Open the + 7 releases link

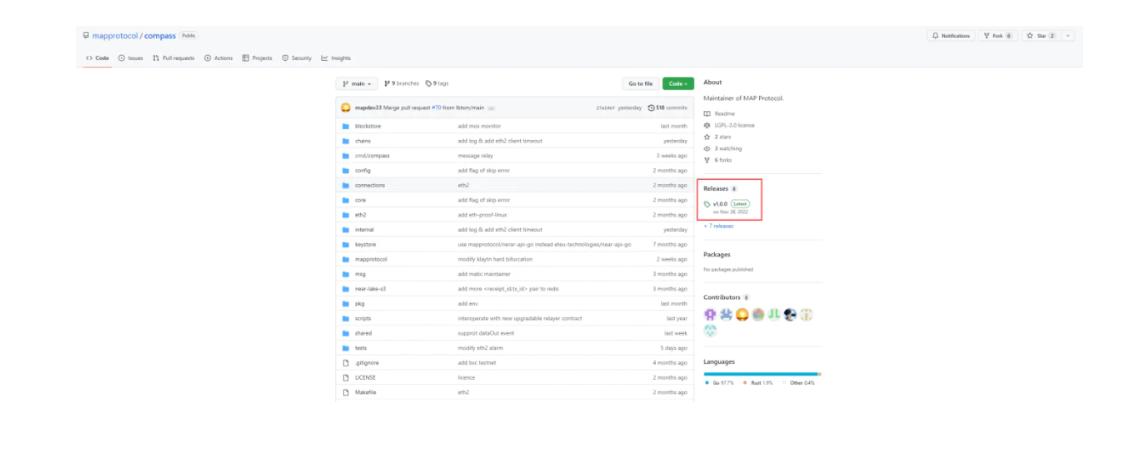(x=718, y=226)
